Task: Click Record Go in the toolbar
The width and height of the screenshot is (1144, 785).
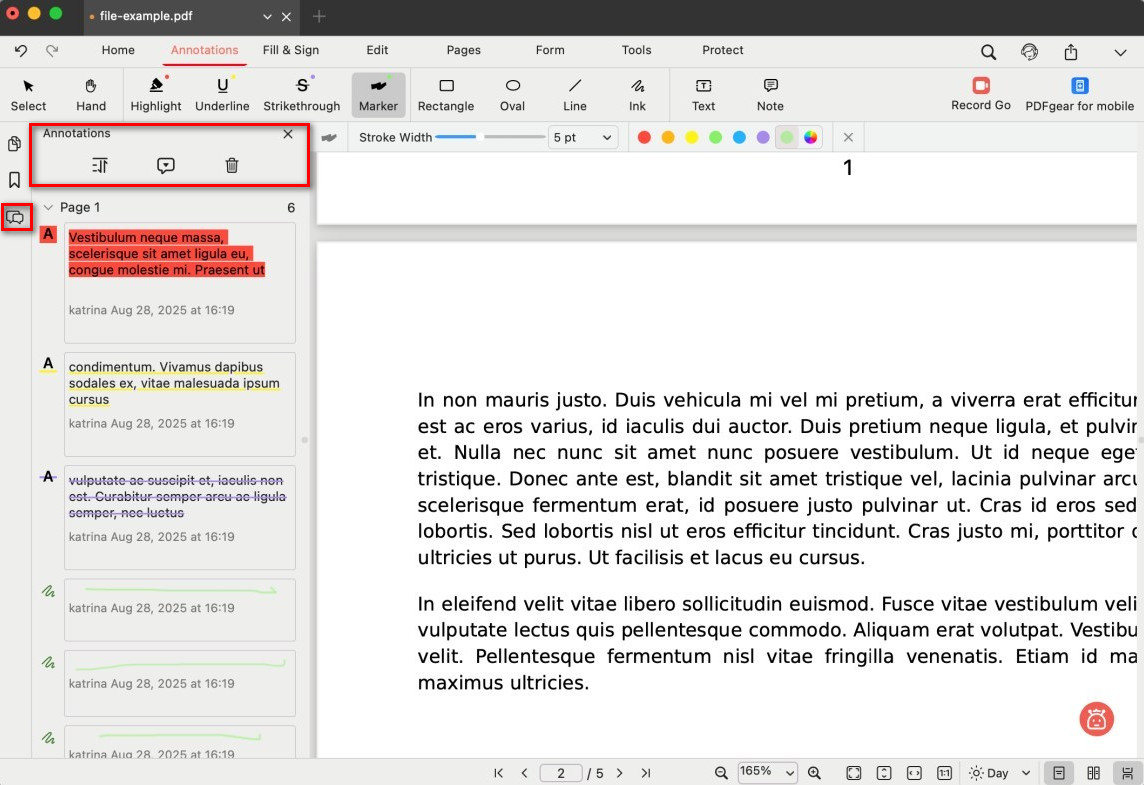Action: pyautogui.click(x=980, y=95)
